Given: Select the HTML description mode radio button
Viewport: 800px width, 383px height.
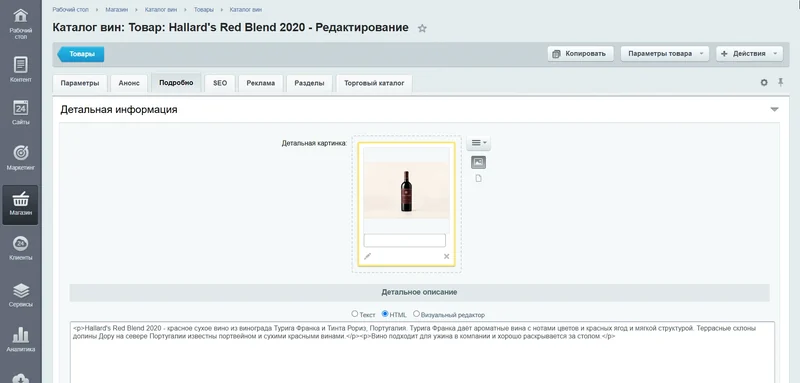Looking at the screenshot, I should click(385, 314).
